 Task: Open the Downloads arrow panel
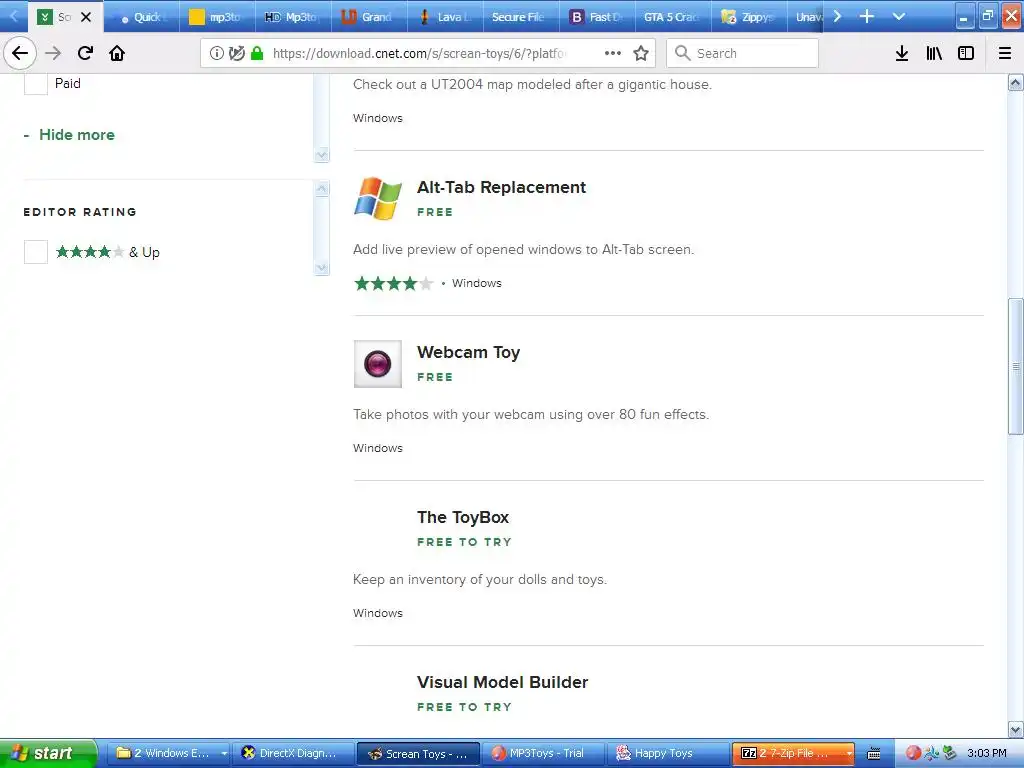coord(902,53)
